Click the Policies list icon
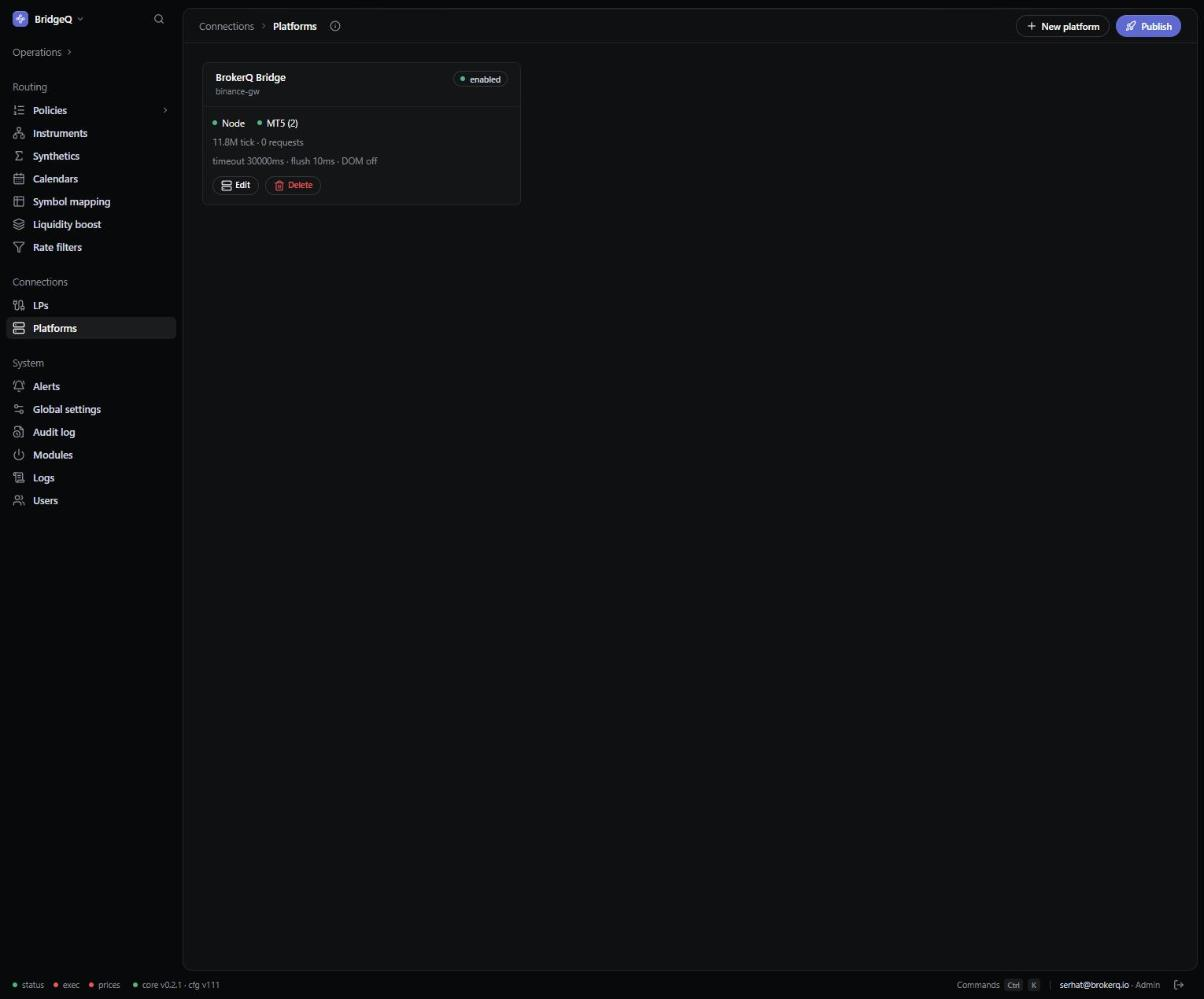1204x999 pixels. 19,110
